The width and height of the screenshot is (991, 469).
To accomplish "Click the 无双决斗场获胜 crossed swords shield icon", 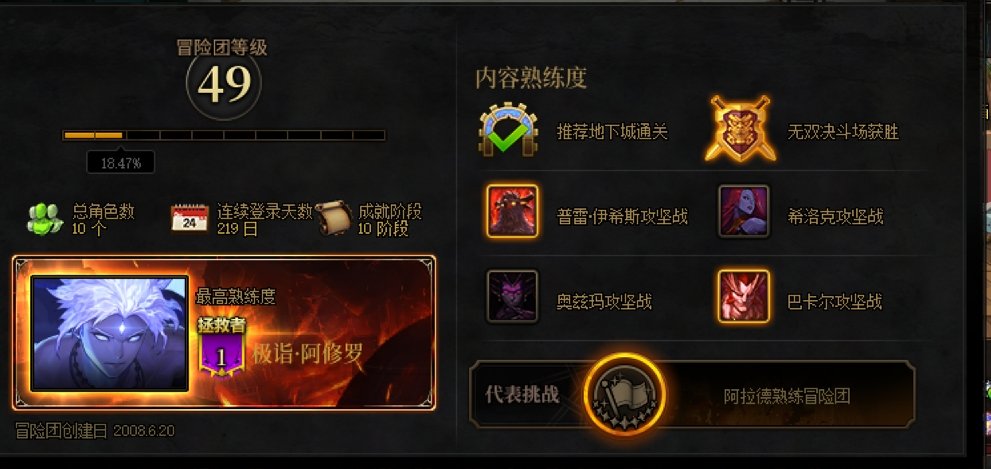I will coord(740,129).
